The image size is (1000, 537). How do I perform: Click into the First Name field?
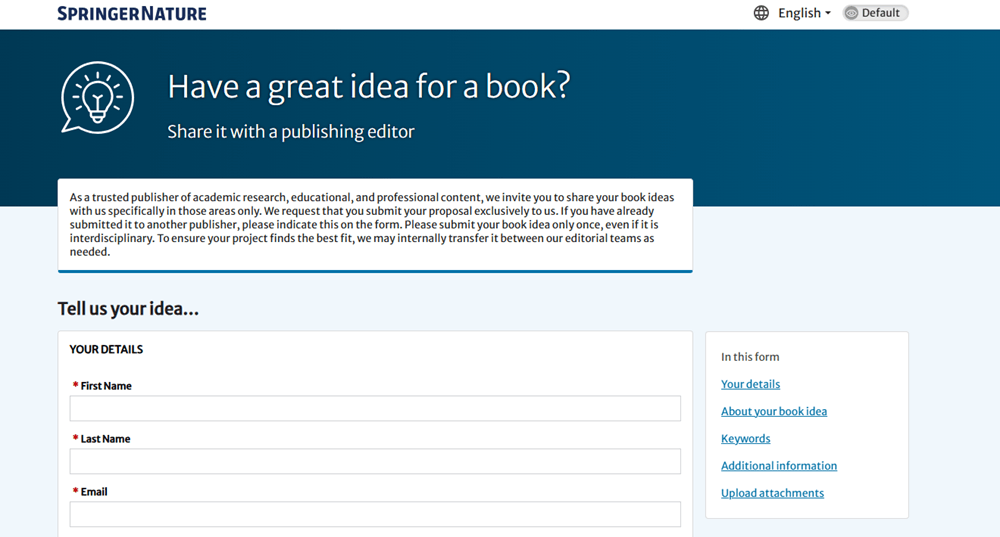(375, 408)
